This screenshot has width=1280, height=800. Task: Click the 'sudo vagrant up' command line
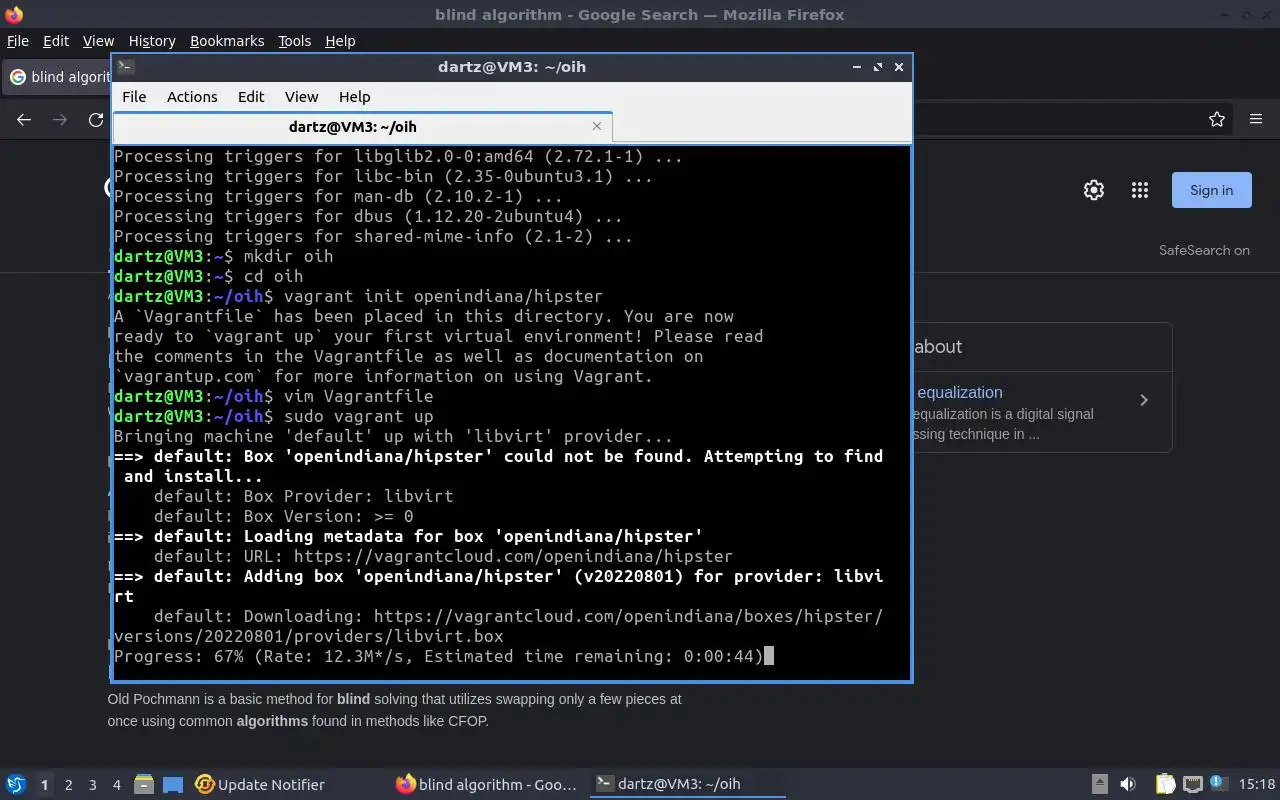point(274,416)
